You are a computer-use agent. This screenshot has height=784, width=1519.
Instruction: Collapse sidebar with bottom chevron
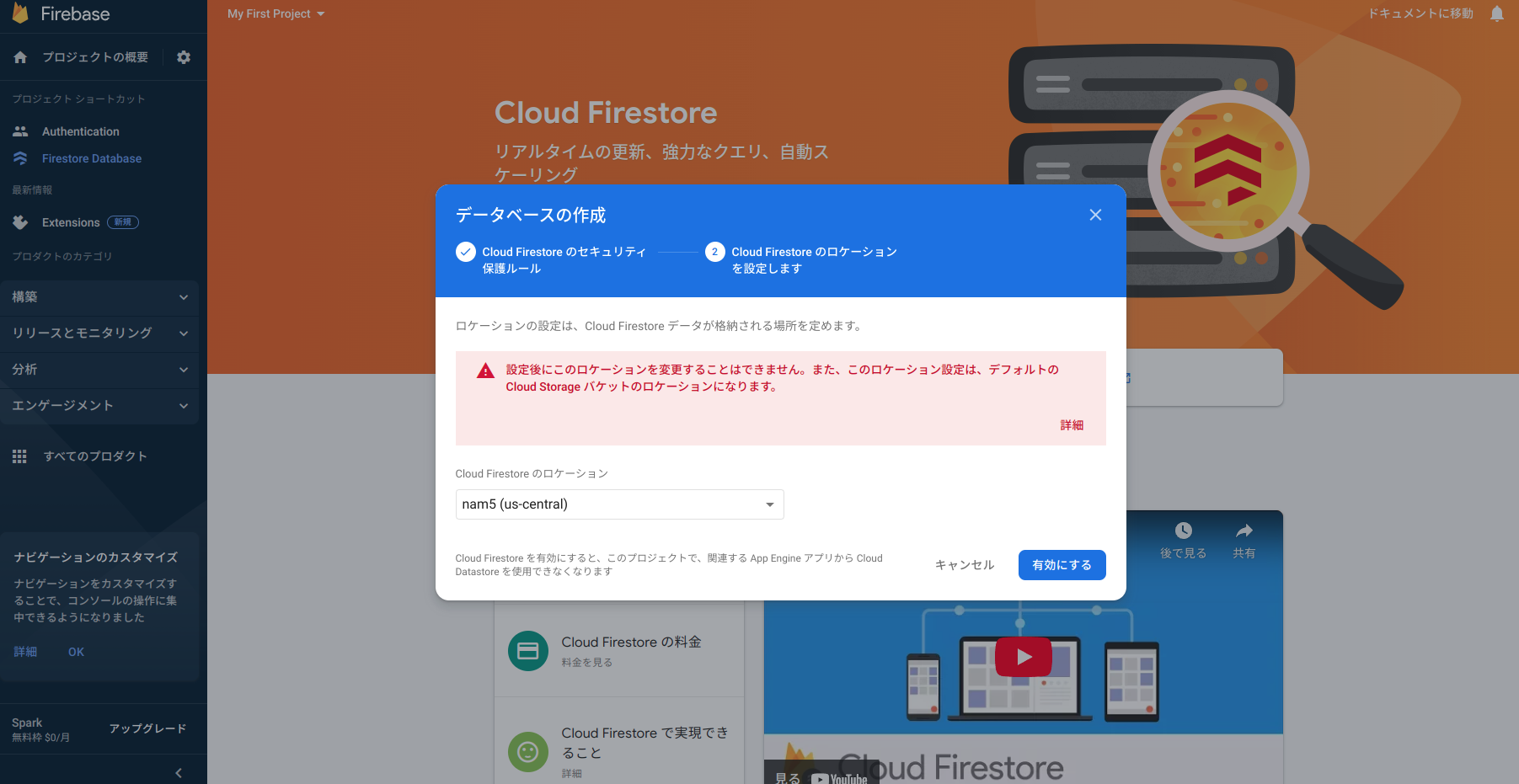179,773
